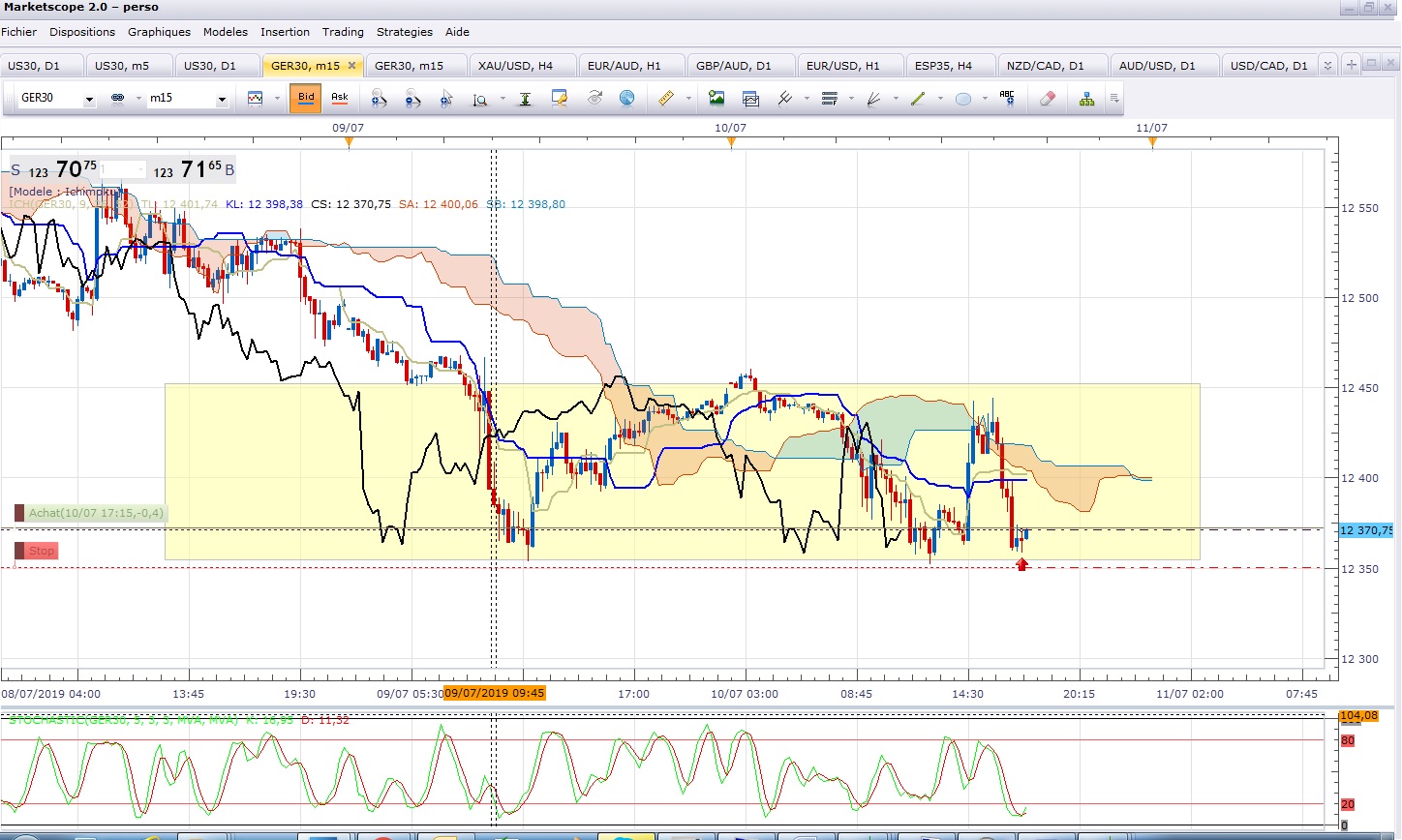Expand the ruler tool dropdown arrow
The height and width of the screenshot is (840, 1402).
688,98
